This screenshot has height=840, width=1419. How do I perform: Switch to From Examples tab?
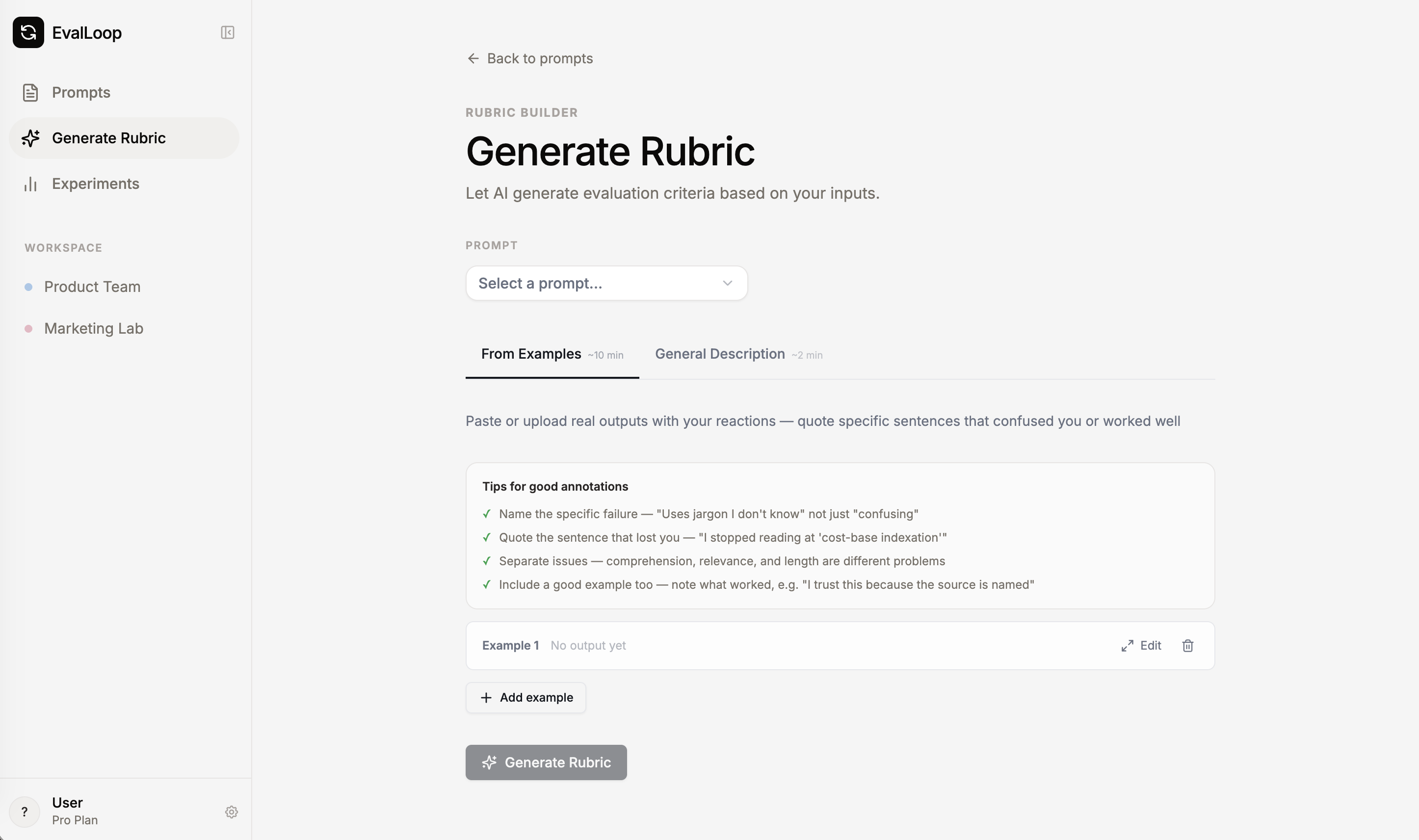point(552,355)
